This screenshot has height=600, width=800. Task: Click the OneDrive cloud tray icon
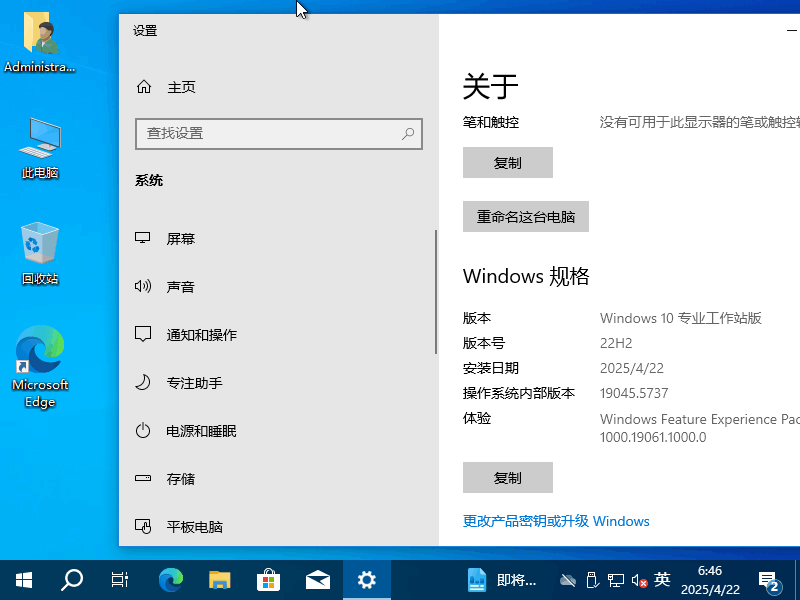(x=567, y=580)
